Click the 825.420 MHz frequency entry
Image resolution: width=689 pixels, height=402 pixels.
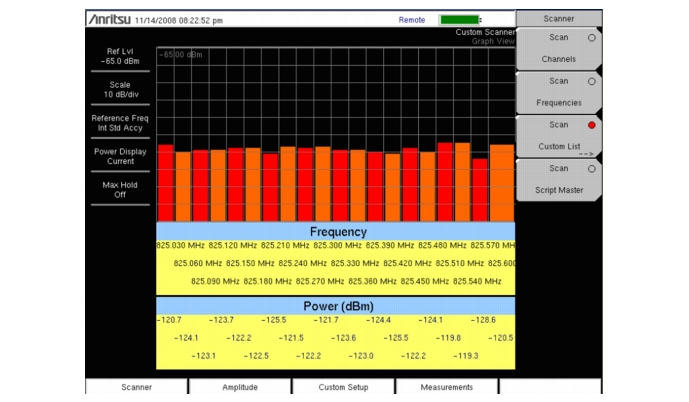(x=407, y=263)
